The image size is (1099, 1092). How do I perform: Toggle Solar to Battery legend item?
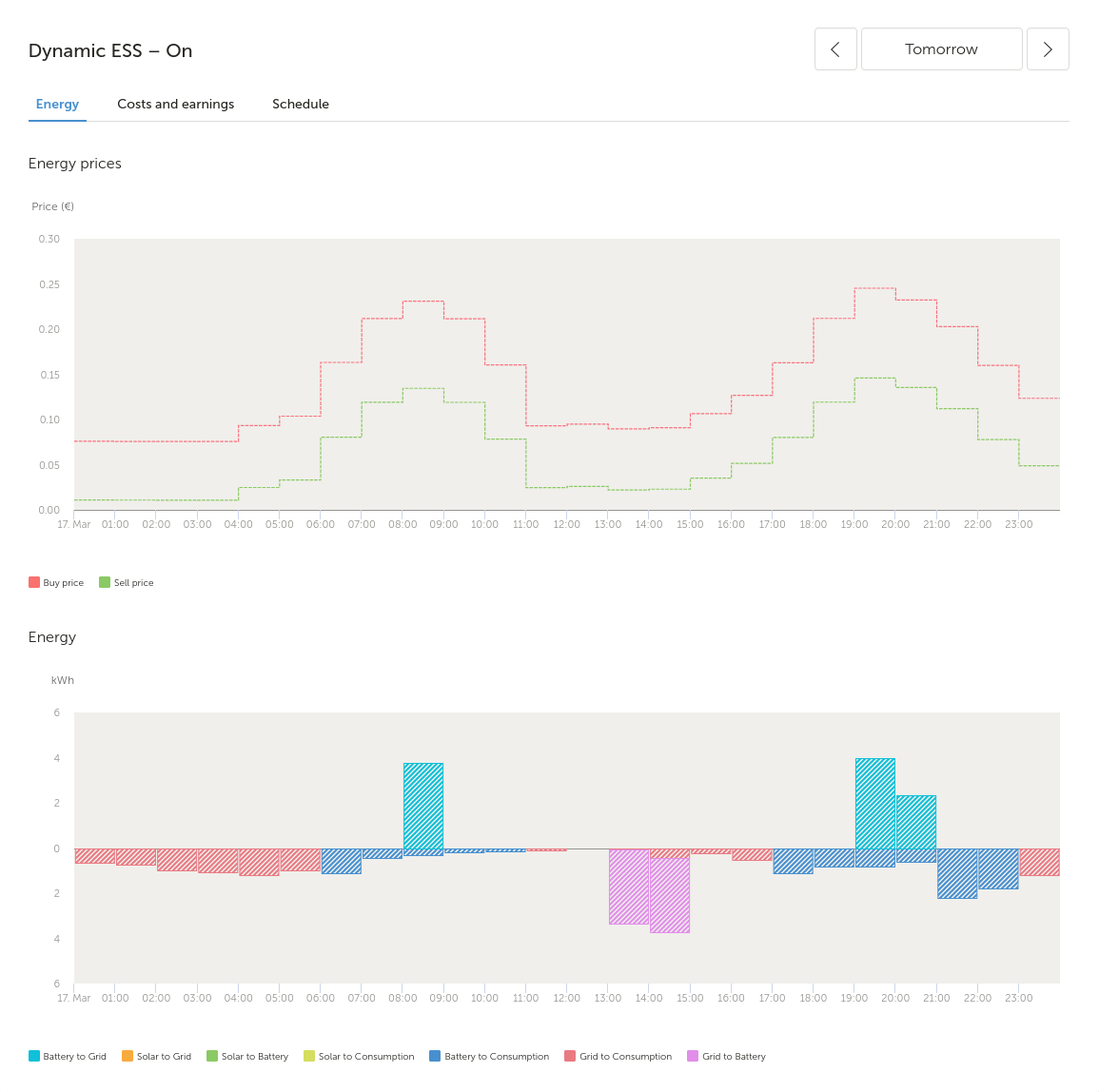247,1056
